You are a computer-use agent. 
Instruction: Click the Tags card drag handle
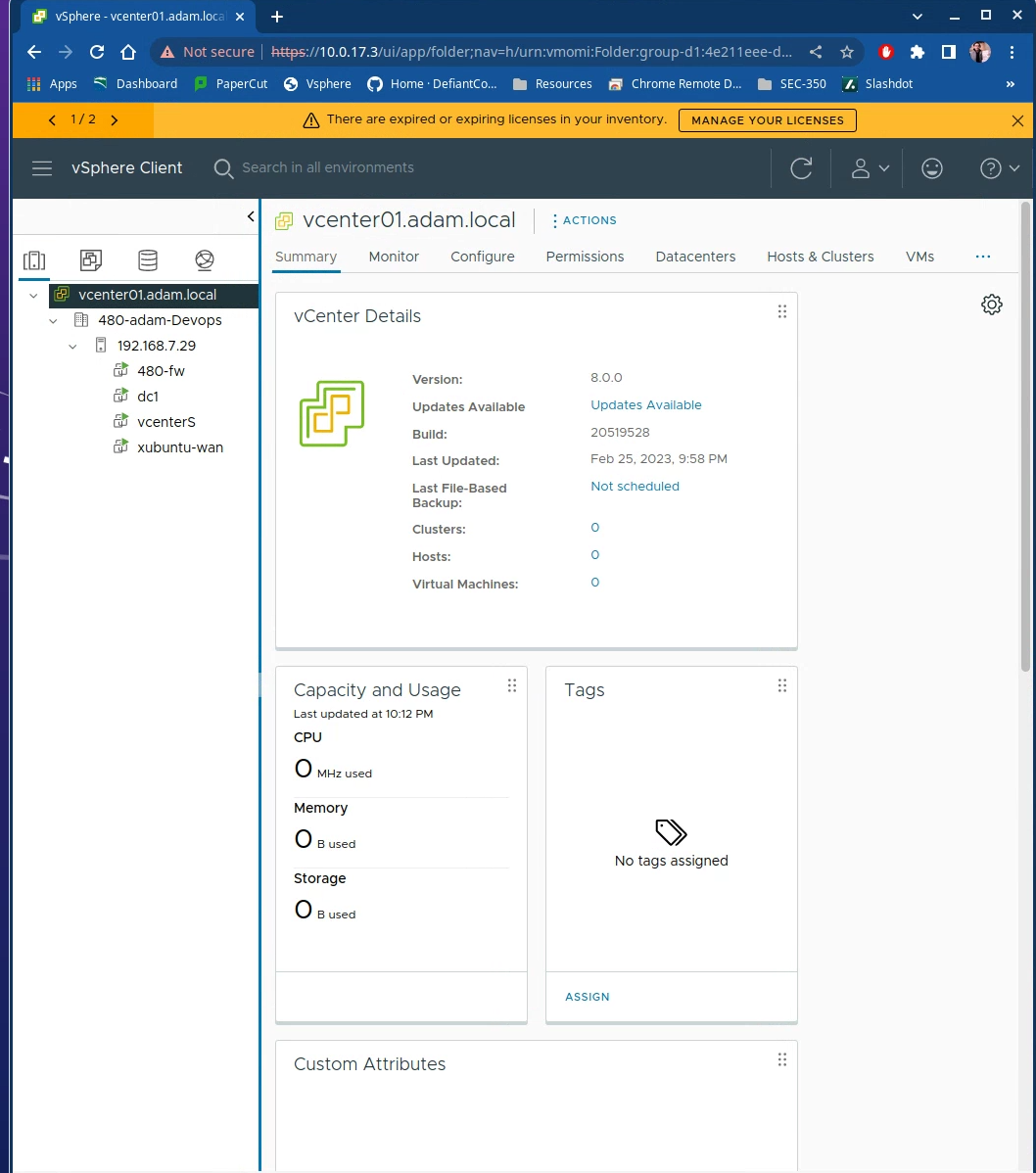pyautogui.click(x=781, y=685)
